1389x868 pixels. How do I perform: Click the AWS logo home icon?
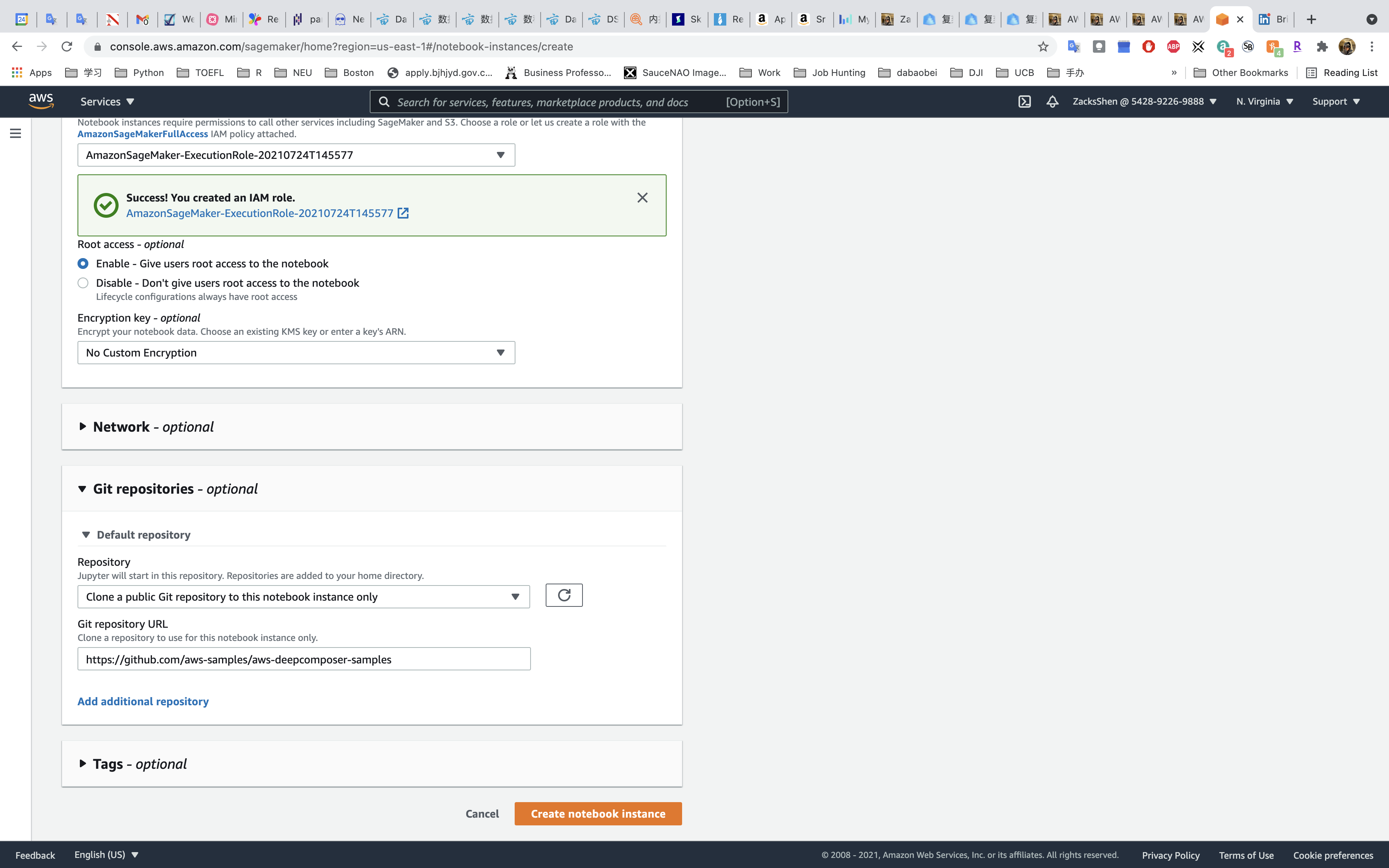tap(41, 101)
